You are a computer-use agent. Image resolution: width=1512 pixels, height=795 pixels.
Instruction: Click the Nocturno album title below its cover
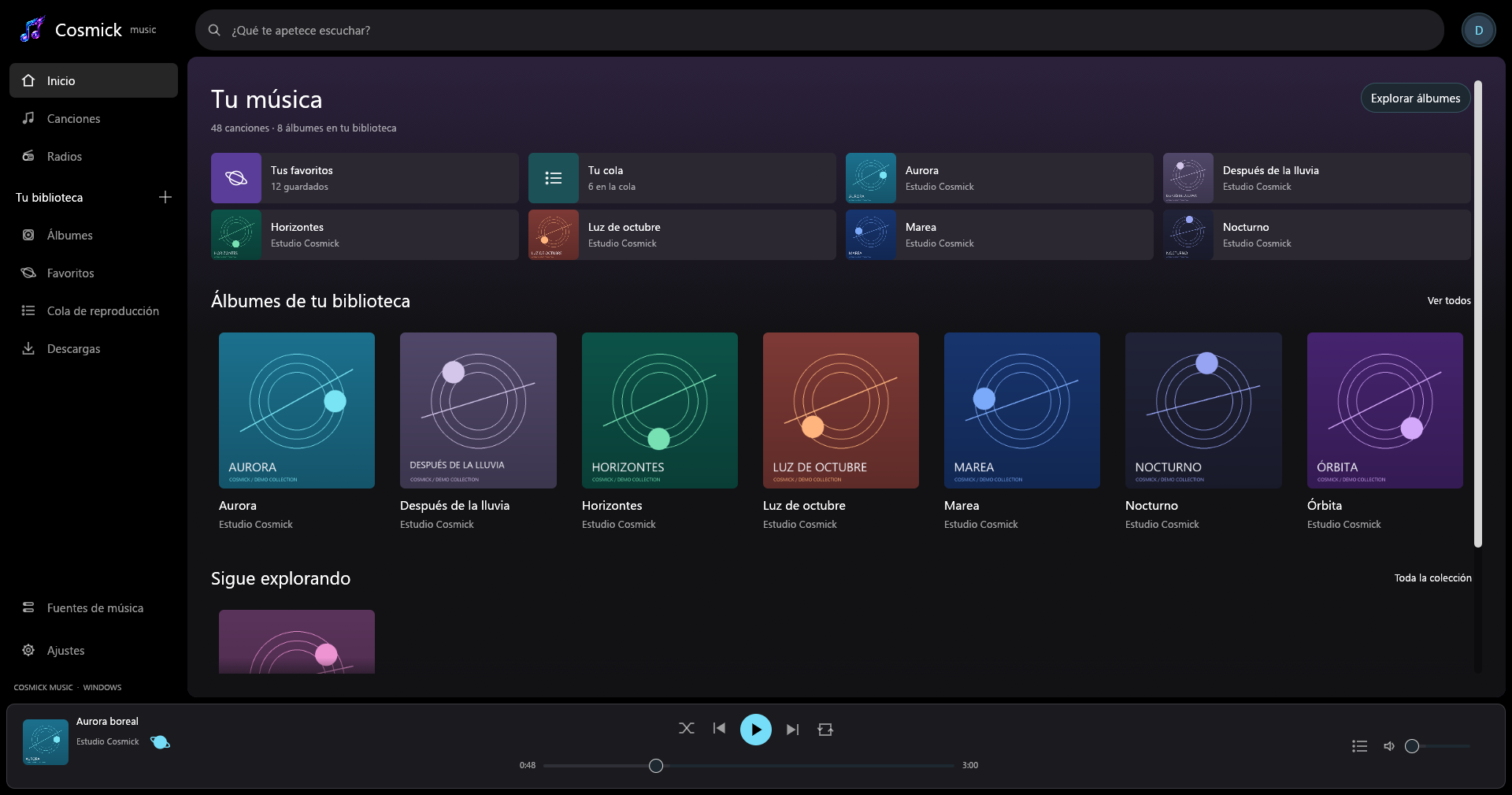click(1151, 505)
